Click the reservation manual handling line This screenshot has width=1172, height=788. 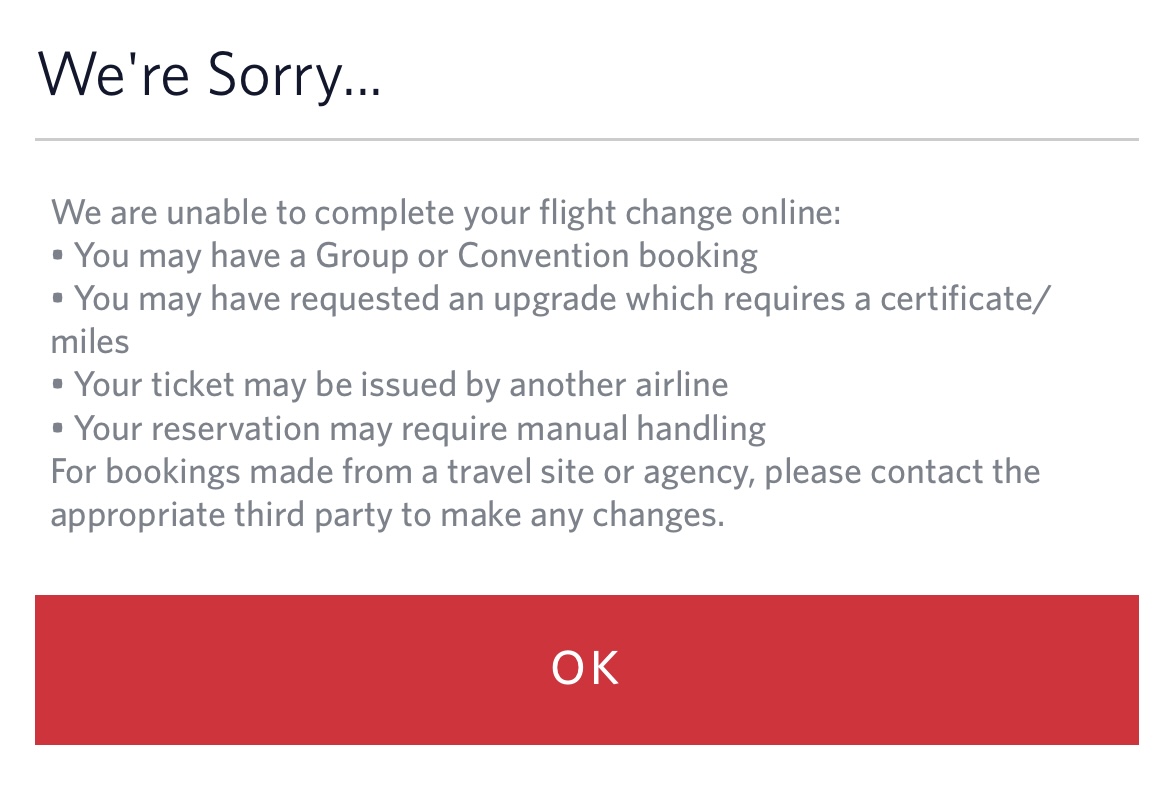[420, 428]
